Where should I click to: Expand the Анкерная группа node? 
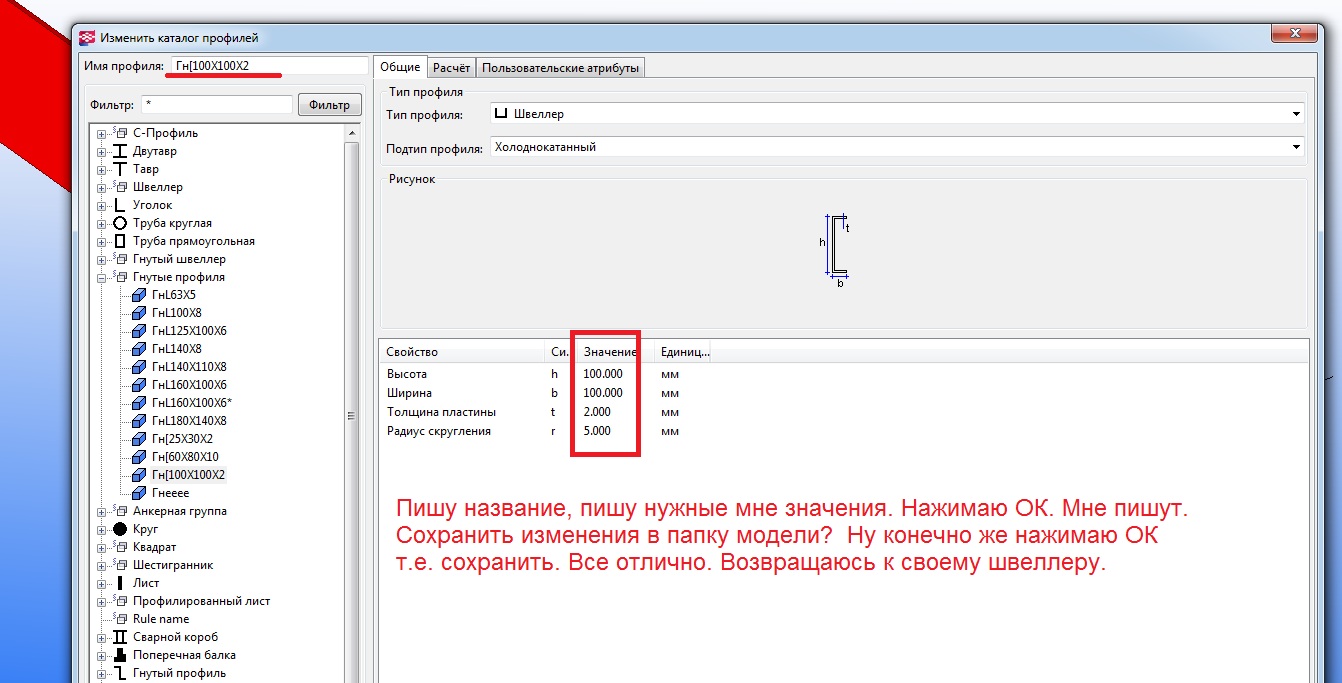click(x=101, y=512)
